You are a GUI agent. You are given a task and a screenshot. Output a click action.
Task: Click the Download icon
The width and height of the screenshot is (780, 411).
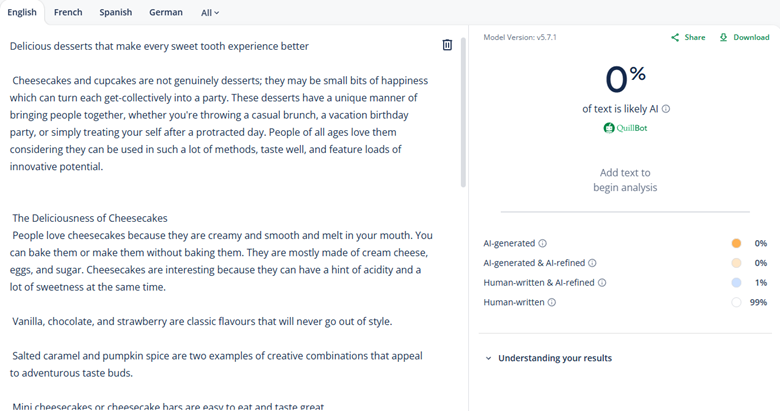[x=723, y=38]
